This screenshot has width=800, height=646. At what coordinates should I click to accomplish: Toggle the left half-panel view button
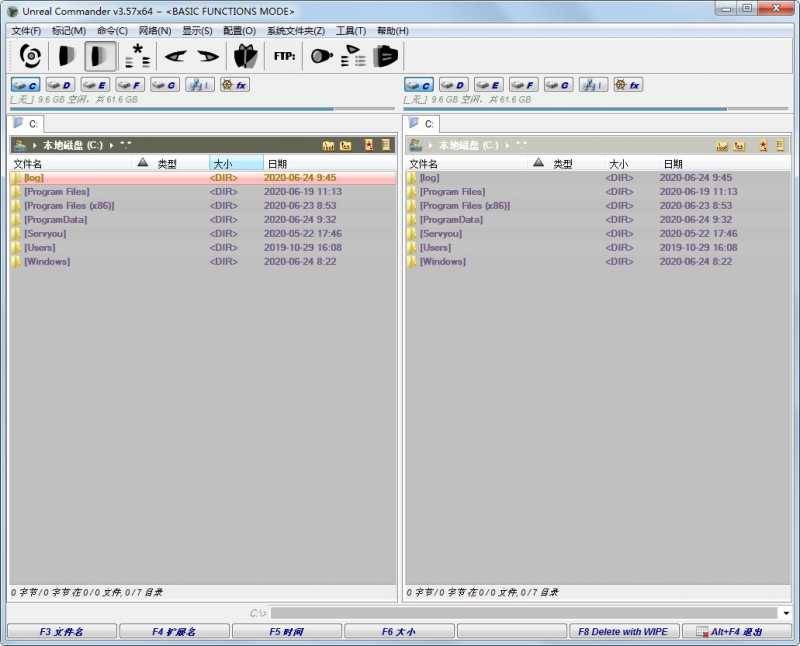66,56
